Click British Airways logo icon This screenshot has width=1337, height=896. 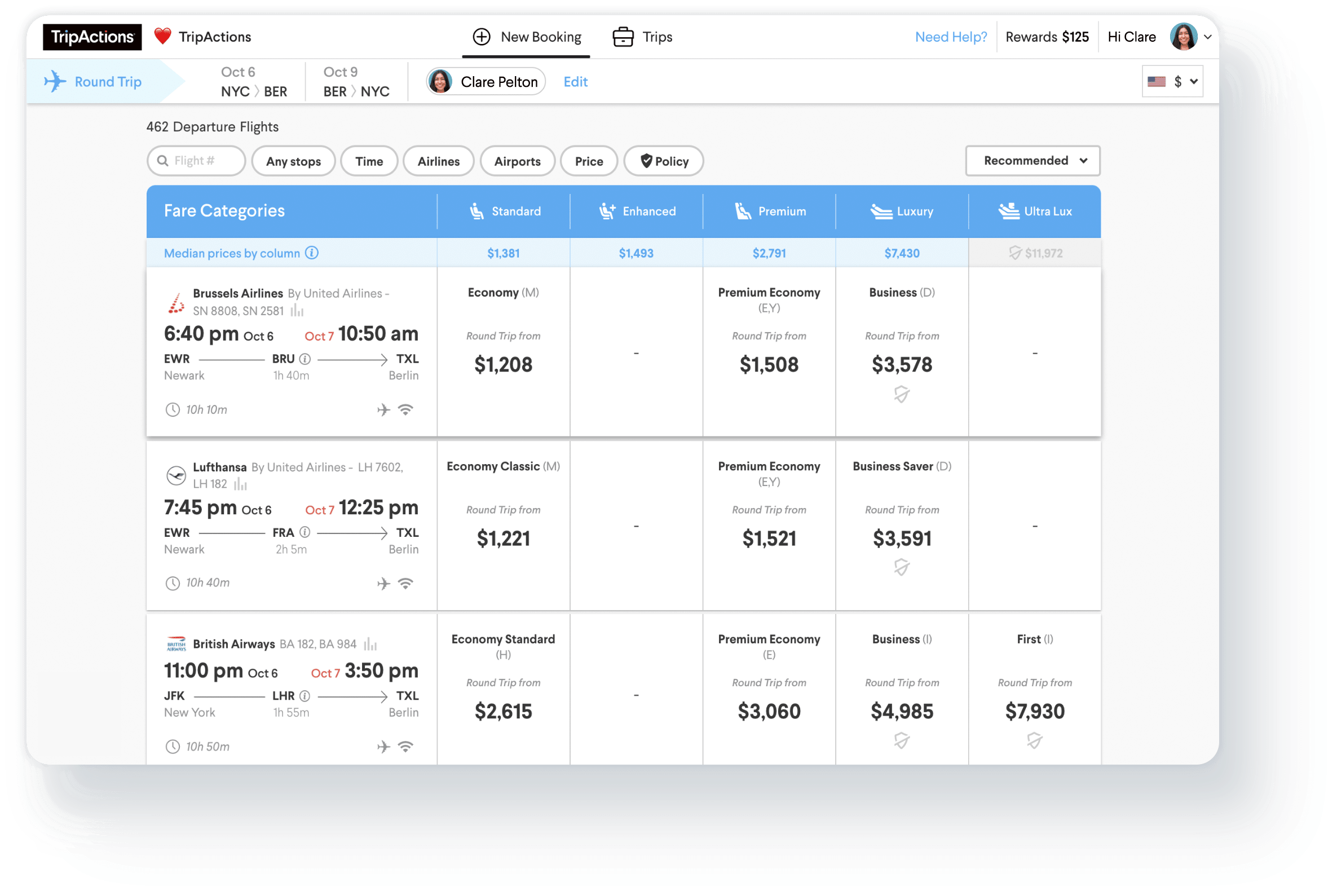click(x=176, y=645)
